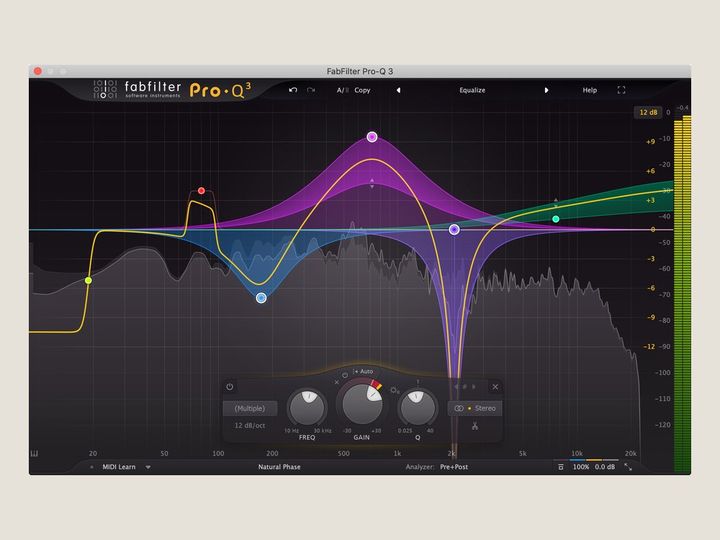Screen dimensions: 720x540
Task: Click the FREQ knob
Action: point(307,407)
